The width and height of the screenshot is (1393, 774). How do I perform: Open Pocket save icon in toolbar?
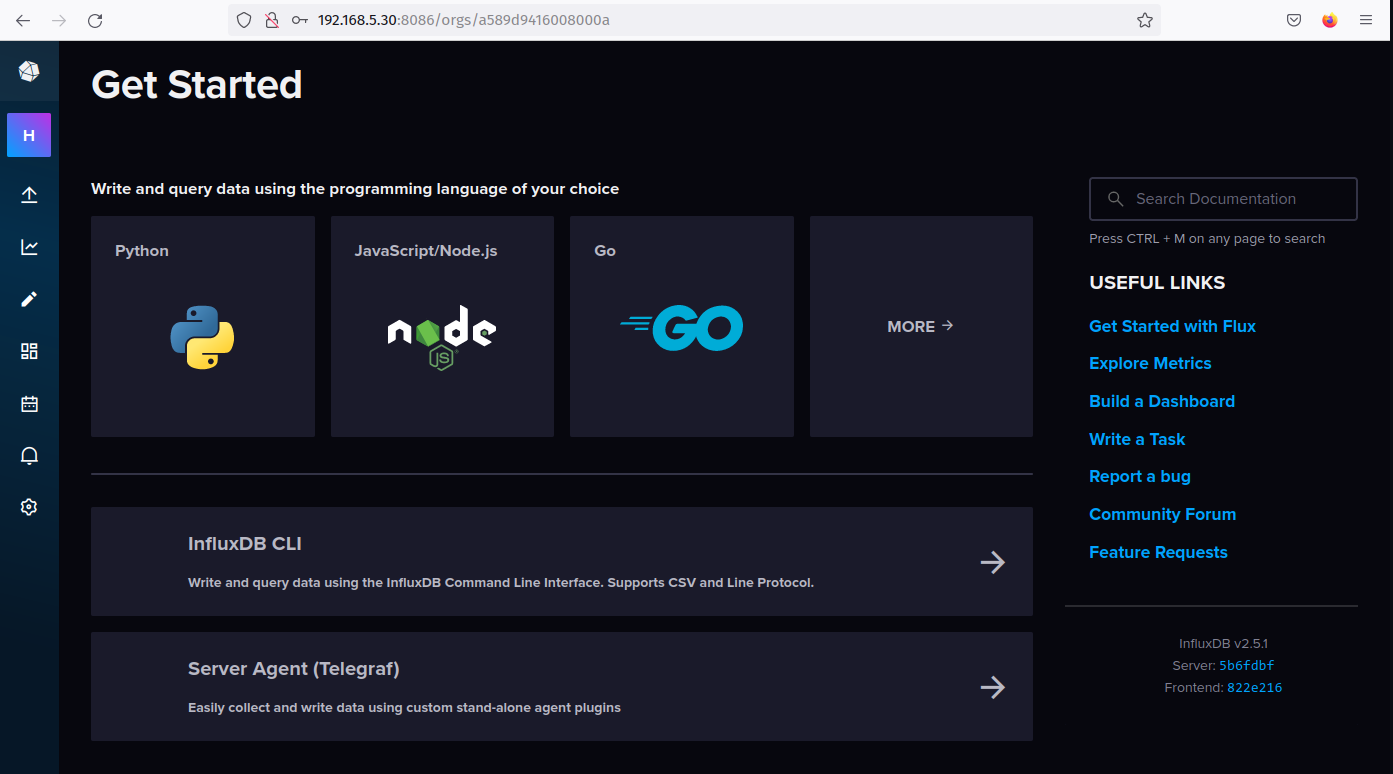[x=1294, y=20]
